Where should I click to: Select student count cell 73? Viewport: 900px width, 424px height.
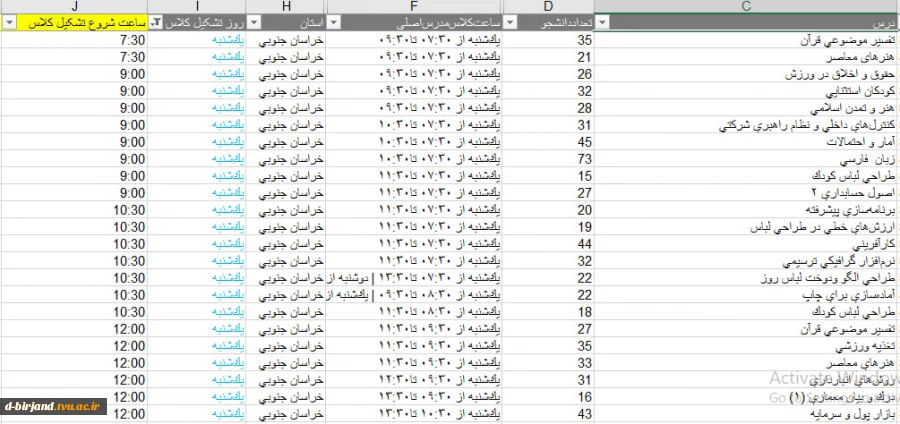tap(549, 159)
